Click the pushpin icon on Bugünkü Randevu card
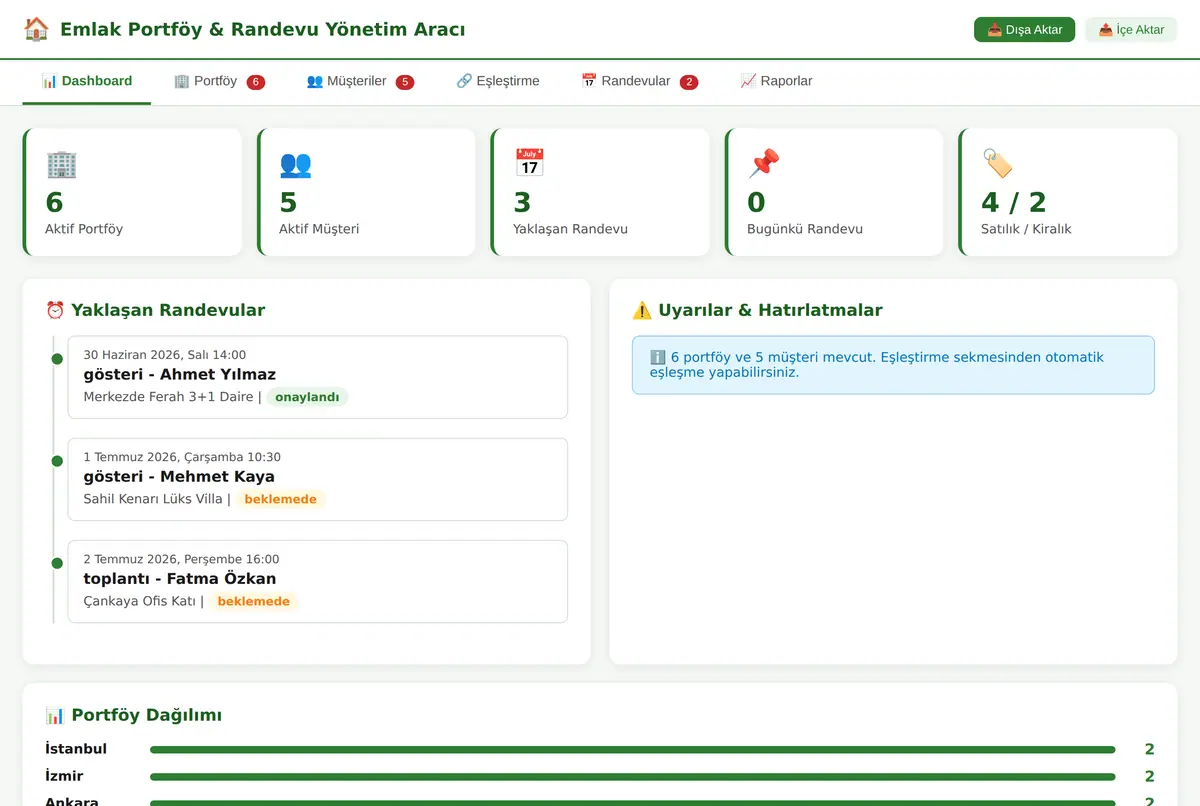 pyautogui.click(x=763, y=164)
